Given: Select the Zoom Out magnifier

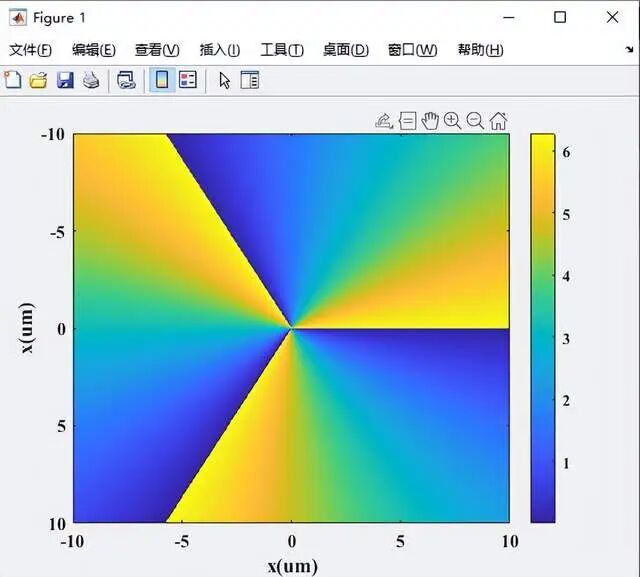Looking at the screenshot, I should tap(475, 121).
